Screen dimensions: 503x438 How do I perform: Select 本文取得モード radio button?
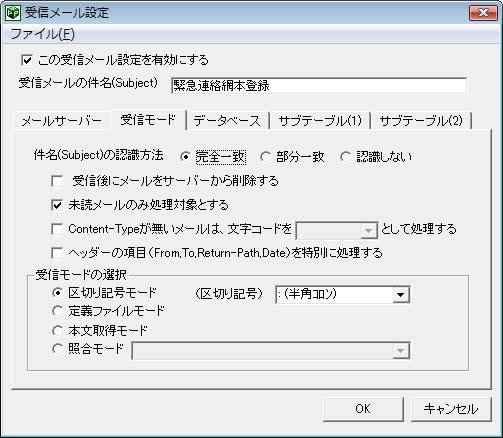[x=57, y=330]
